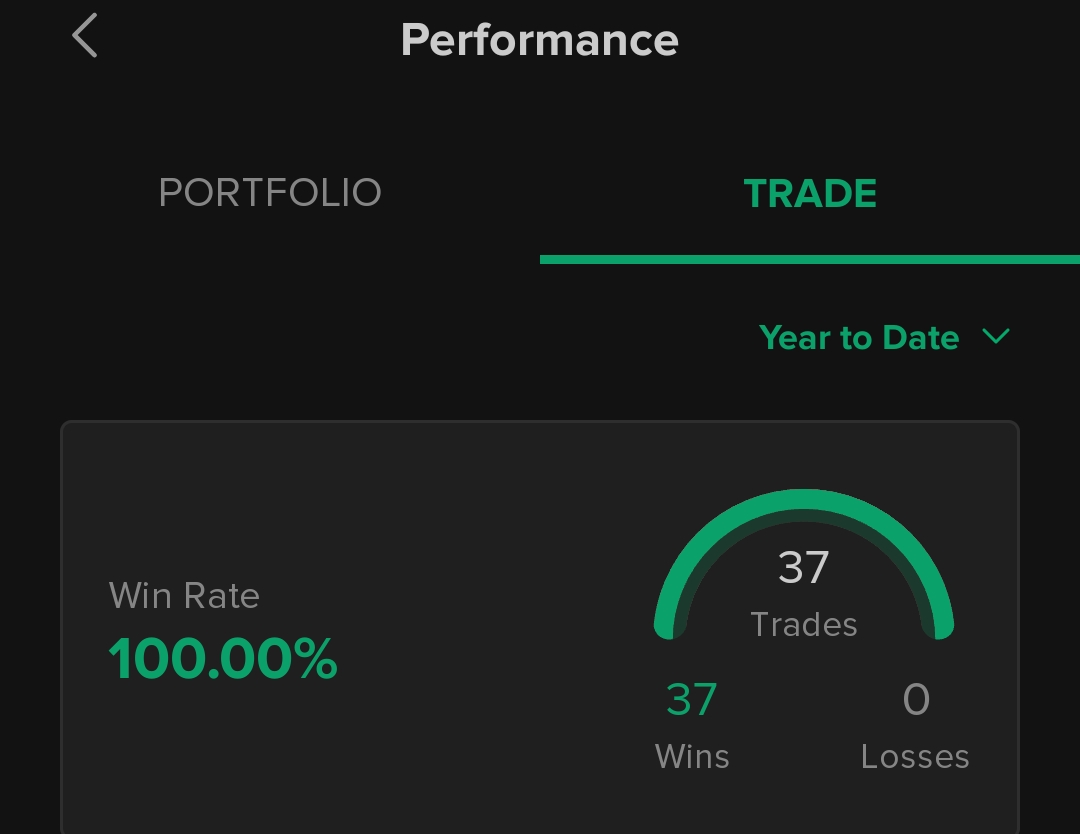Tap the Performance page title

coord(540,40)
